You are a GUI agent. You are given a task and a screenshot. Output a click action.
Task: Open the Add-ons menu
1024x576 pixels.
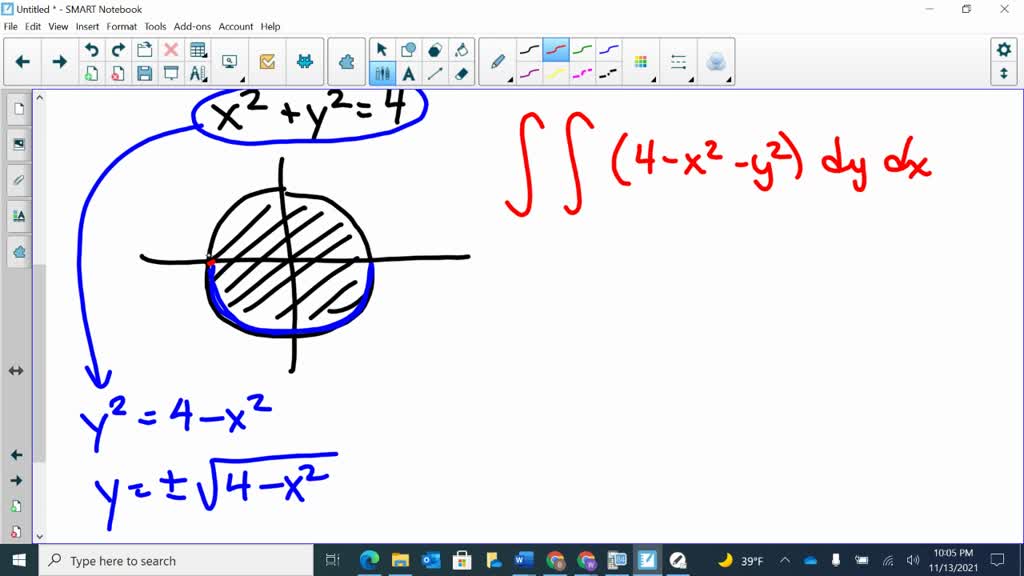point(192,27)
